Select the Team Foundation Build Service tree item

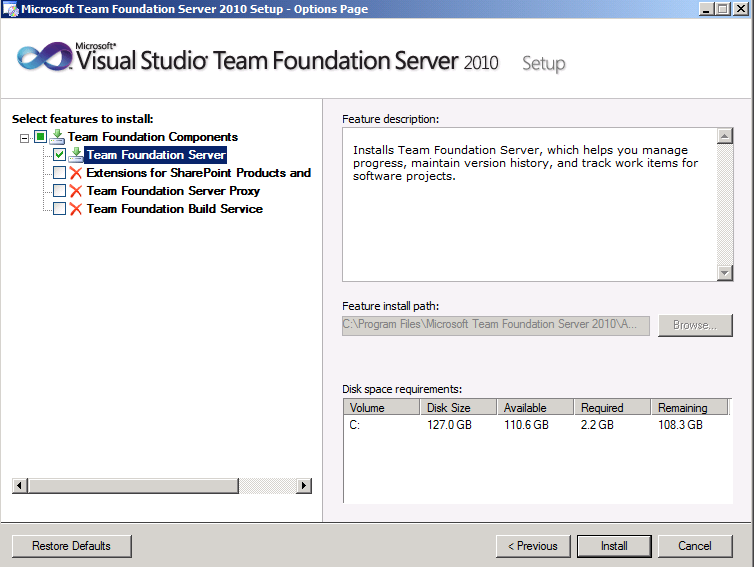(174, 209)
